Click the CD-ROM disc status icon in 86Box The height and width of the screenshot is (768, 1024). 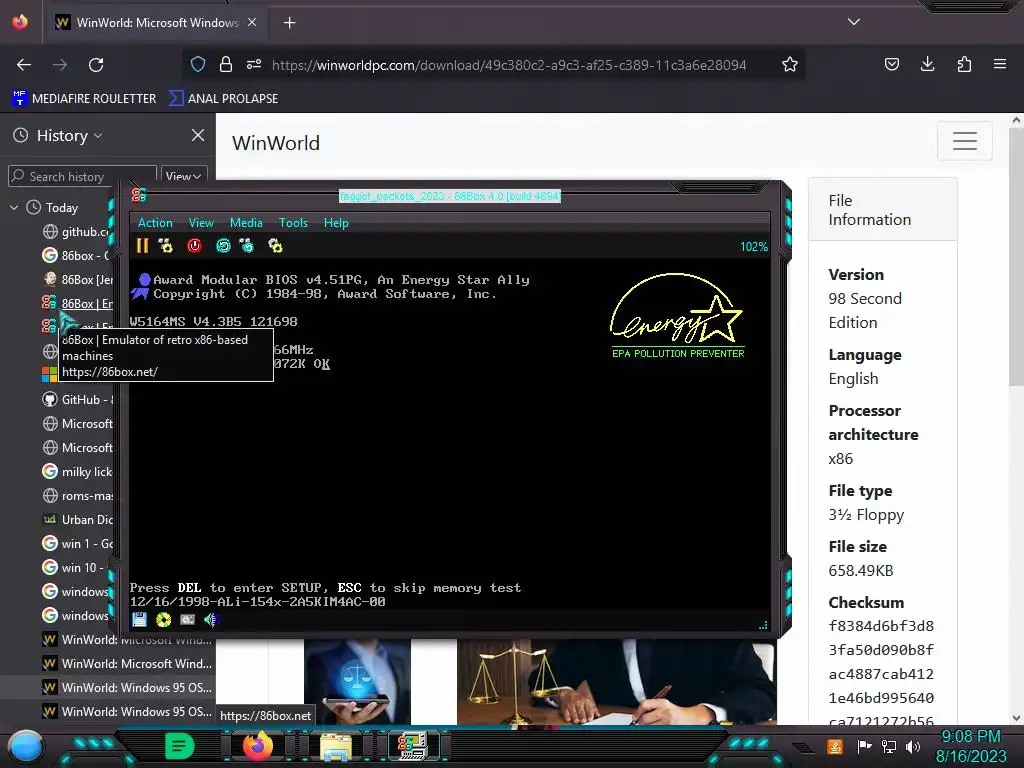tap(163, 620)
